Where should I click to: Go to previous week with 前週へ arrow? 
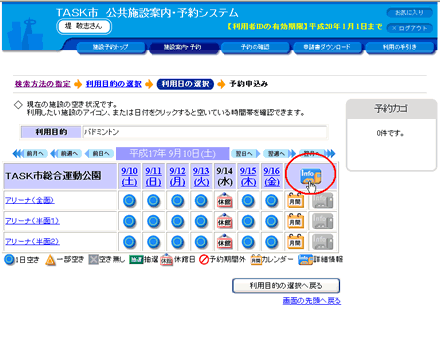66,154
